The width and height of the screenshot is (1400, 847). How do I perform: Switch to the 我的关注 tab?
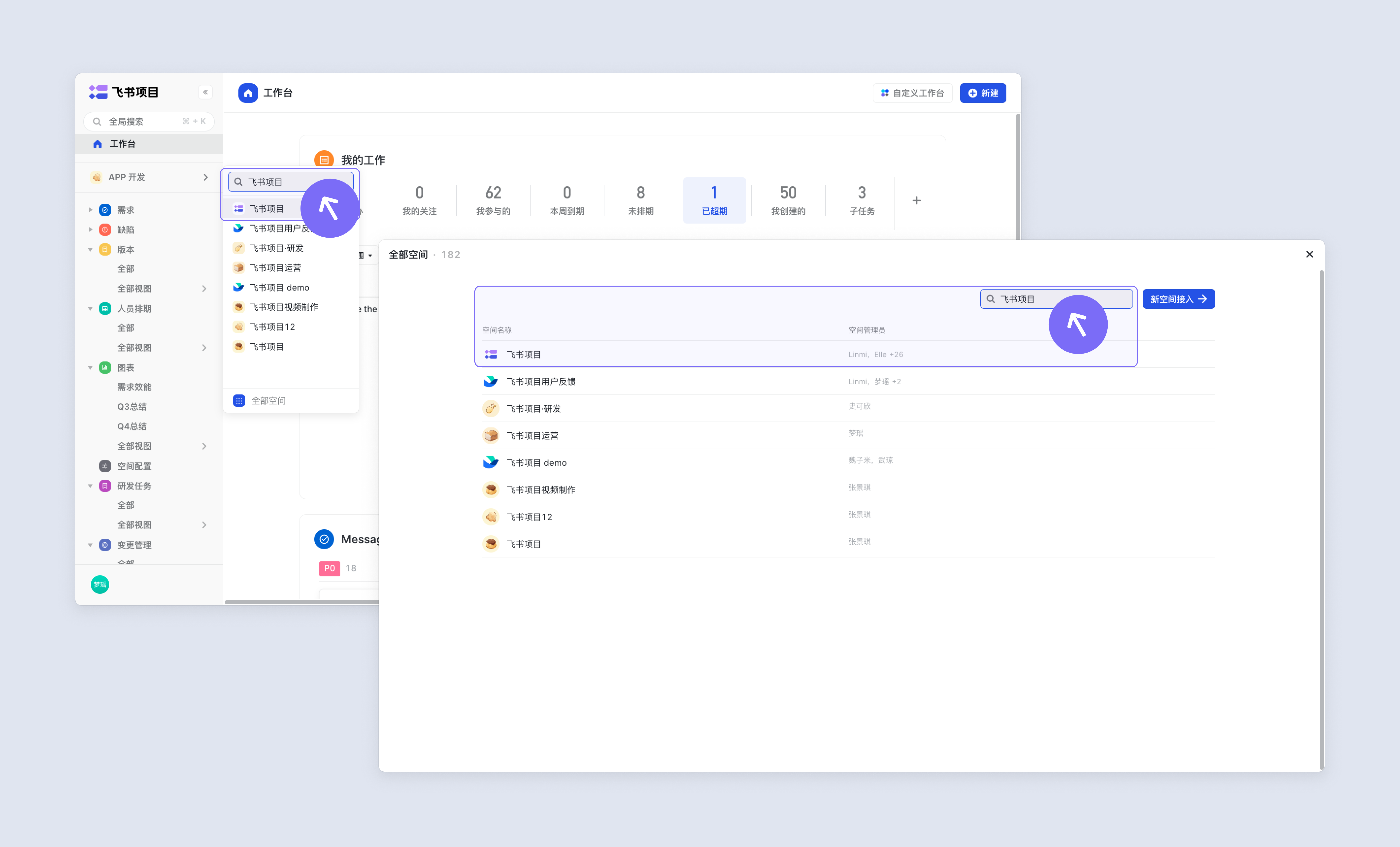(419, 200)
